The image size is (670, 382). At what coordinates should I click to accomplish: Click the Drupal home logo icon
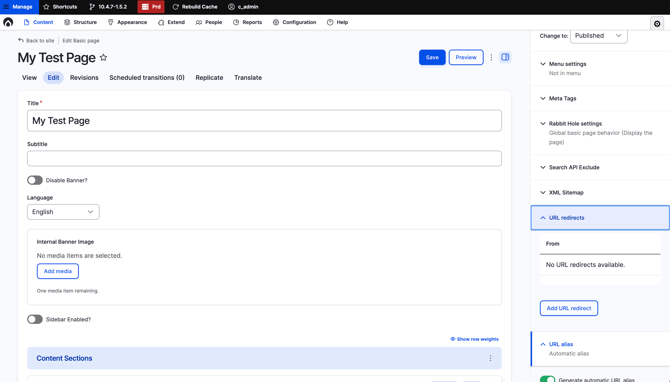coord(8,22)
